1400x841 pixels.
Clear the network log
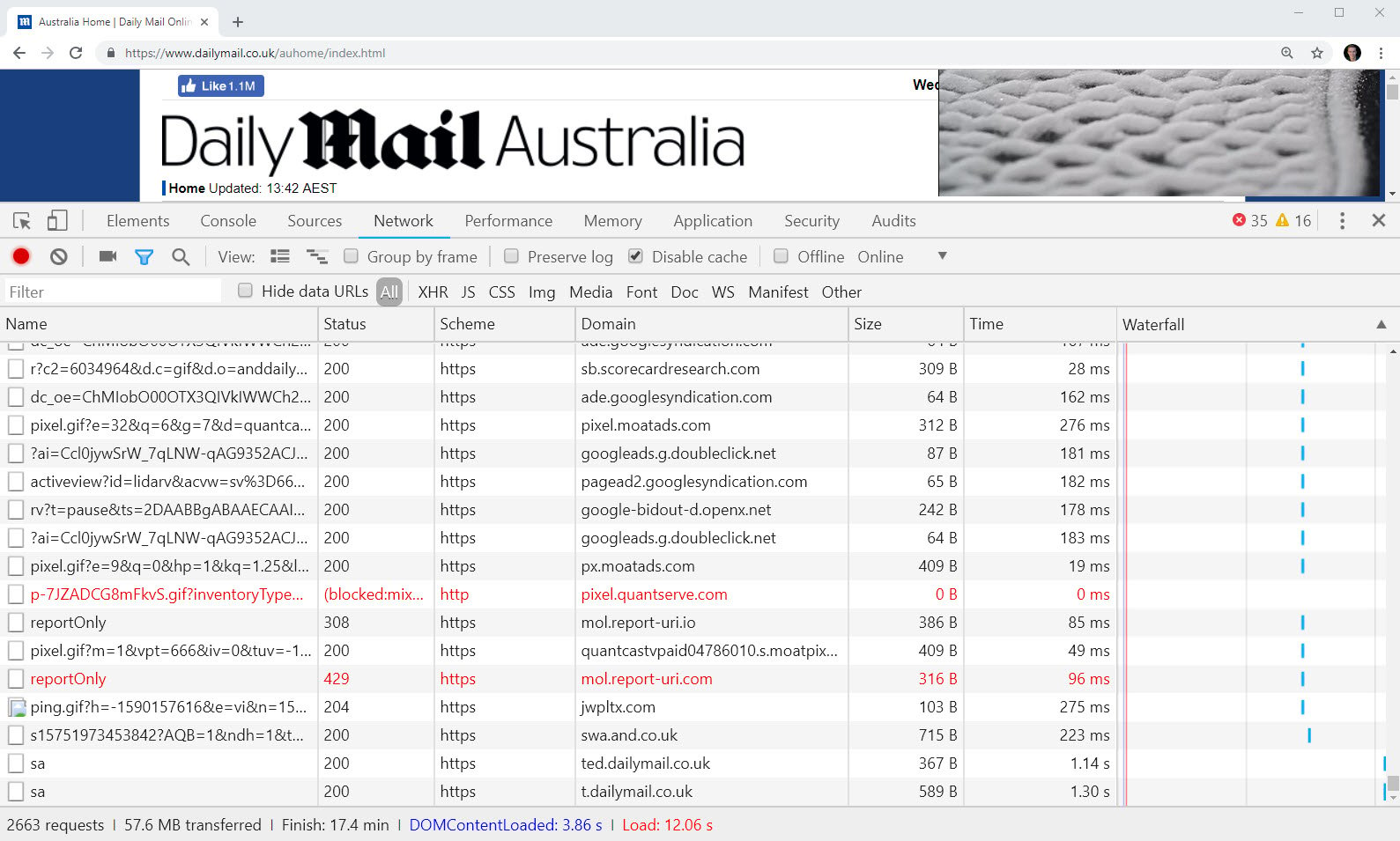pyautogui.click(x=58, y=256)
